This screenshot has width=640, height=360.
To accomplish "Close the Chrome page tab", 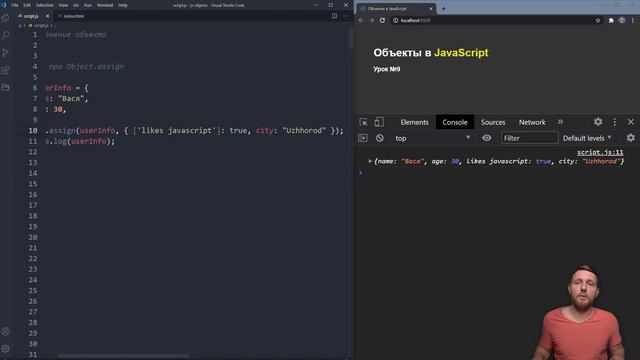I will pyautogui.click(x=431, y=9).
